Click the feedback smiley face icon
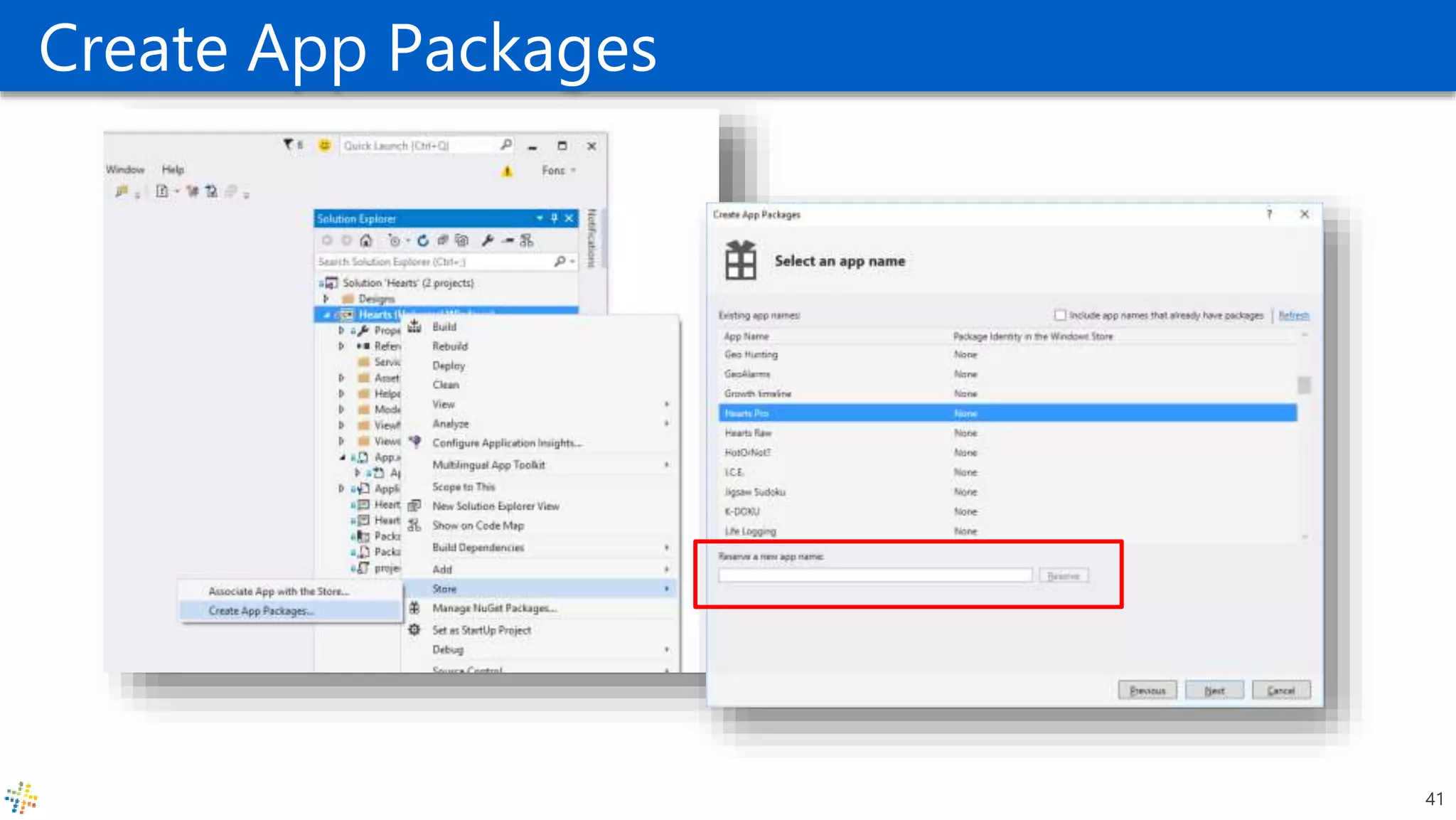Viewport: 1456px width, 820px height. (x=324, y=145)
